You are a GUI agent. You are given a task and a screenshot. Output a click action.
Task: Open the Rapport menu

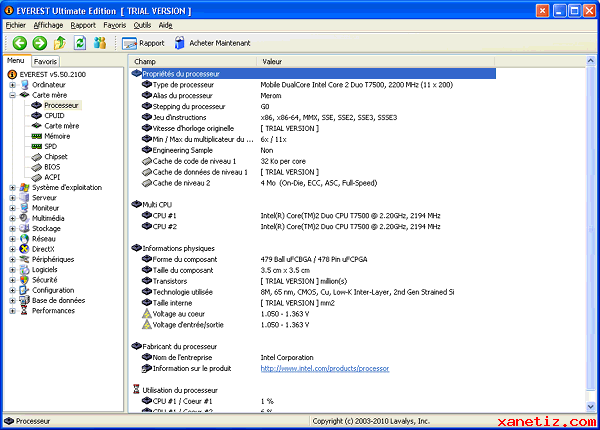[x=83, y=25]
